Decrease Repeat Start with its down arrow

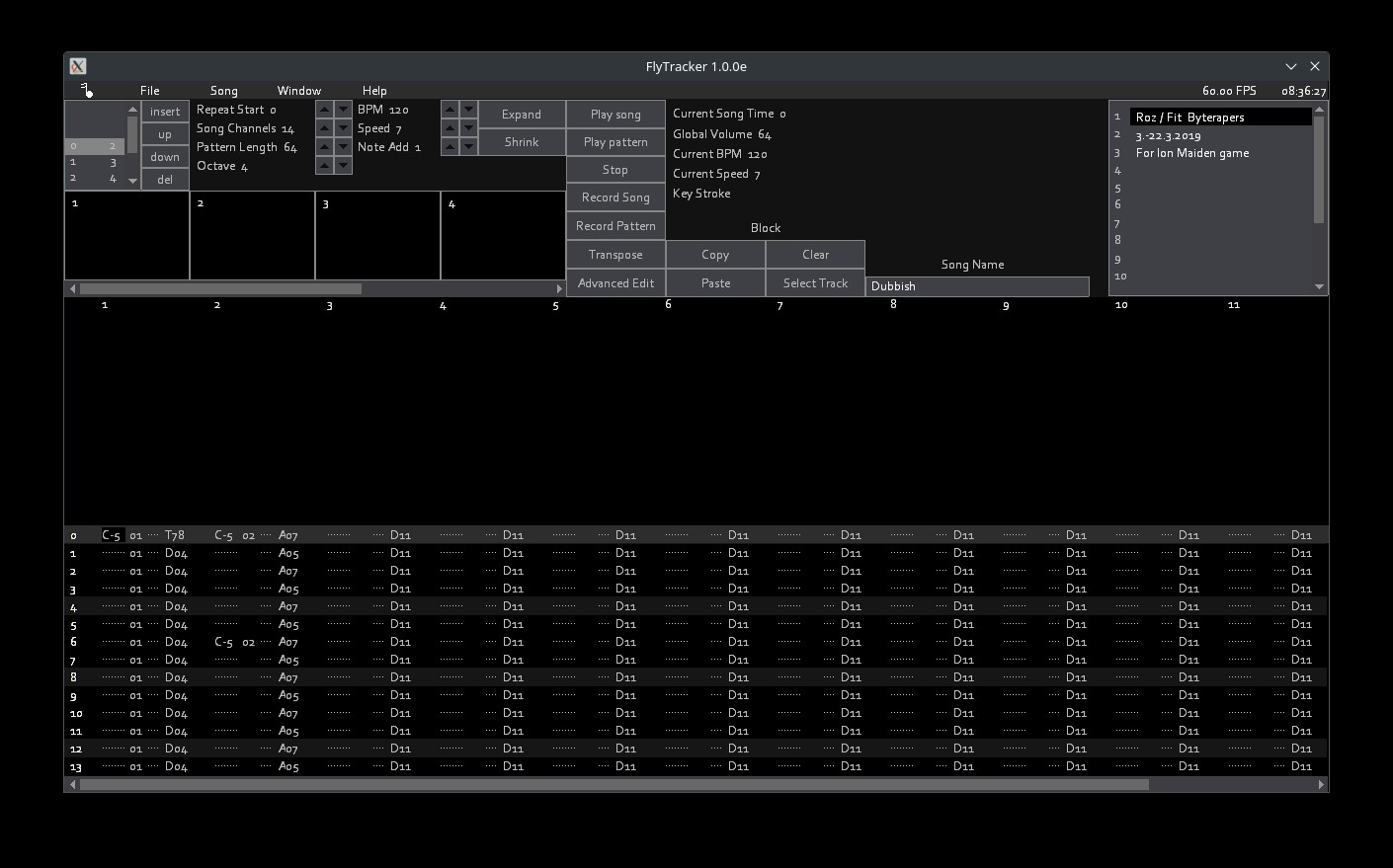point(343,110)
